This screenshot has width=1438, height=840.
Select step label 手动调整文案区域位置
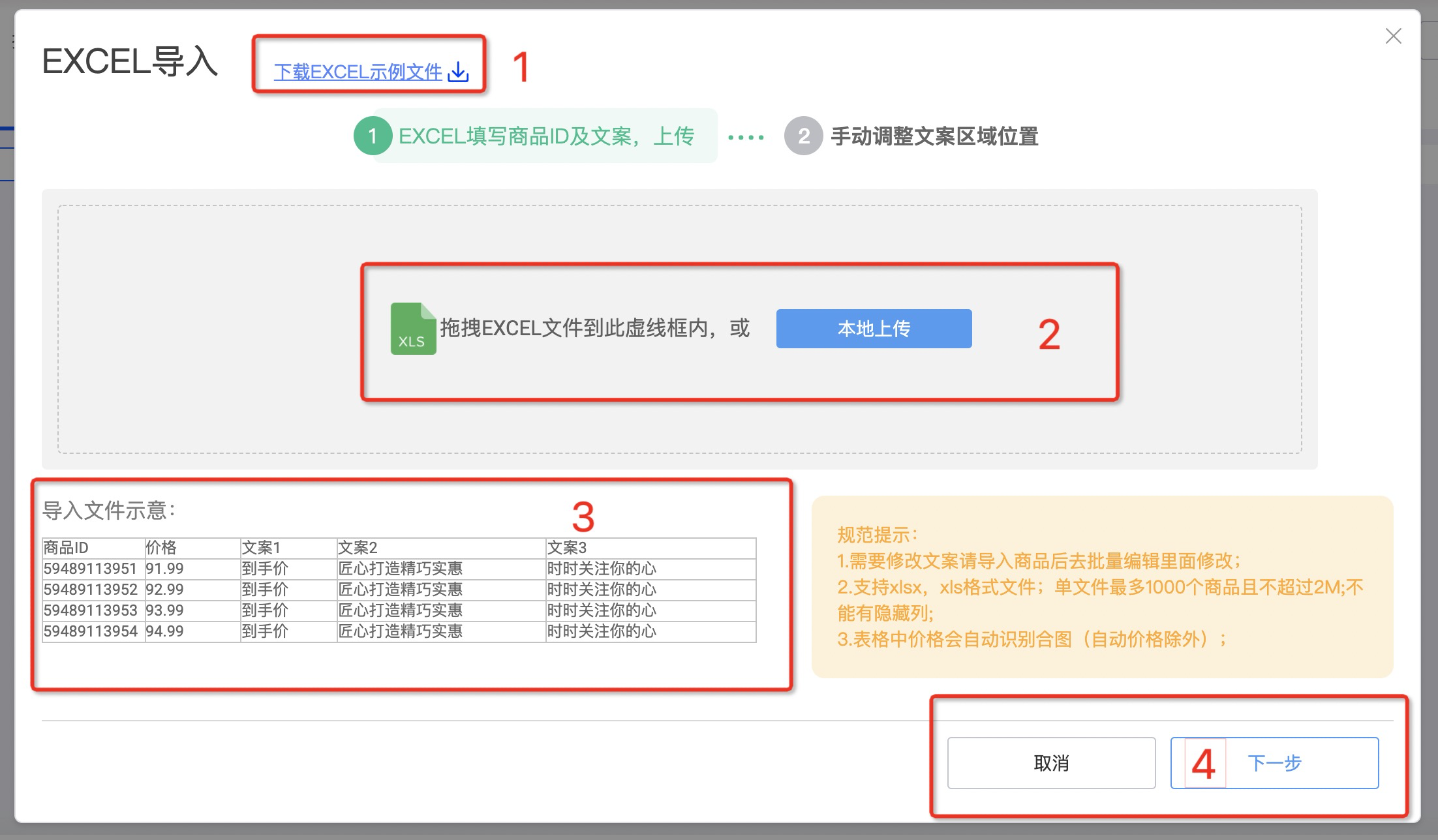tap(935, 138)
